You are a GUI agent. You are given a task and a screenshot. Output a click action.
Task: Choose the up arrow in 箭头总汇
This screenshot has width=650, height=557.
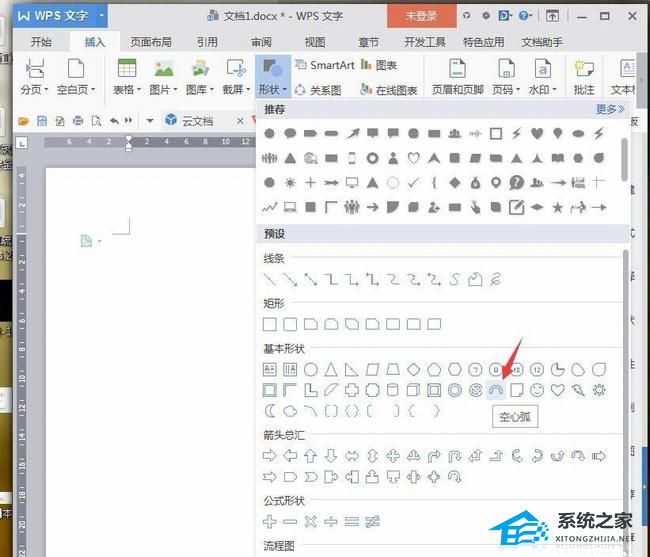310,456
